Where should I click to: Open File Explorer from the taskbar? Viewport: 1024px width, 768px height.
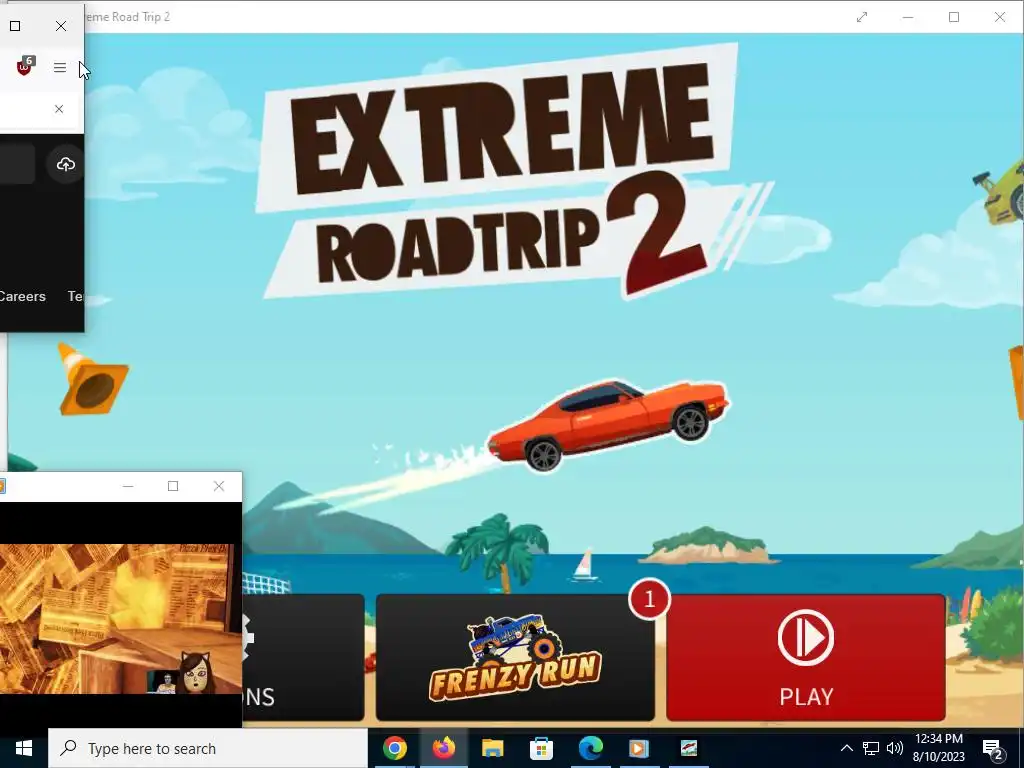[x=492, y=748]
